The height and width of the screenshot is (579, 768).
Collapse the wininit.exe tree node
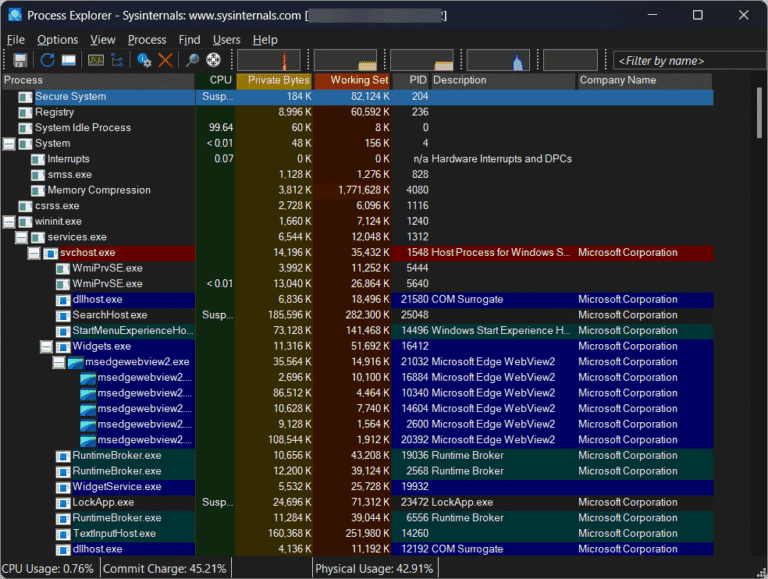[9, 221]
